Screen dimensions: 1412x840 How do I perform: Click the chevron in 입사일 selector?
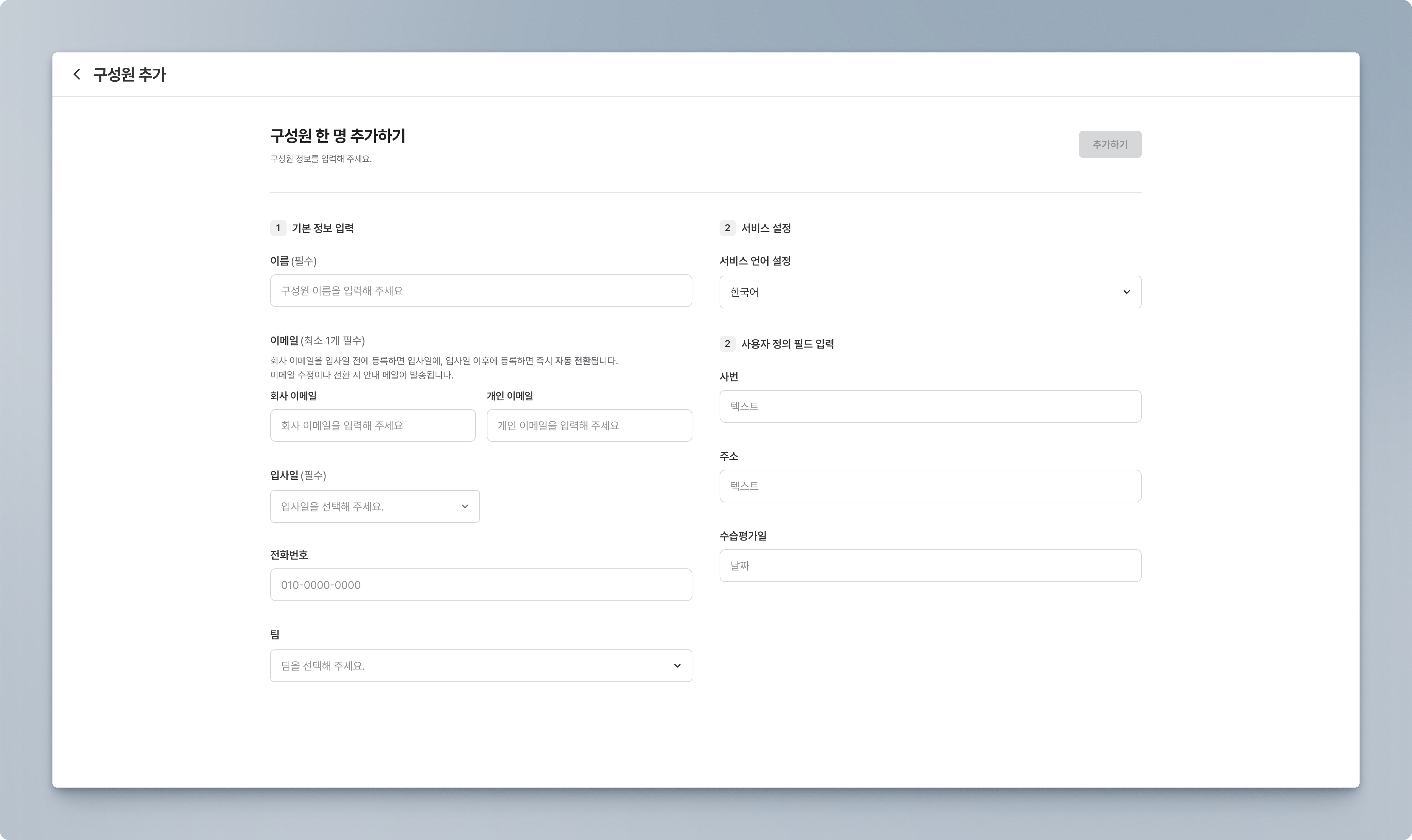(465, 506)
